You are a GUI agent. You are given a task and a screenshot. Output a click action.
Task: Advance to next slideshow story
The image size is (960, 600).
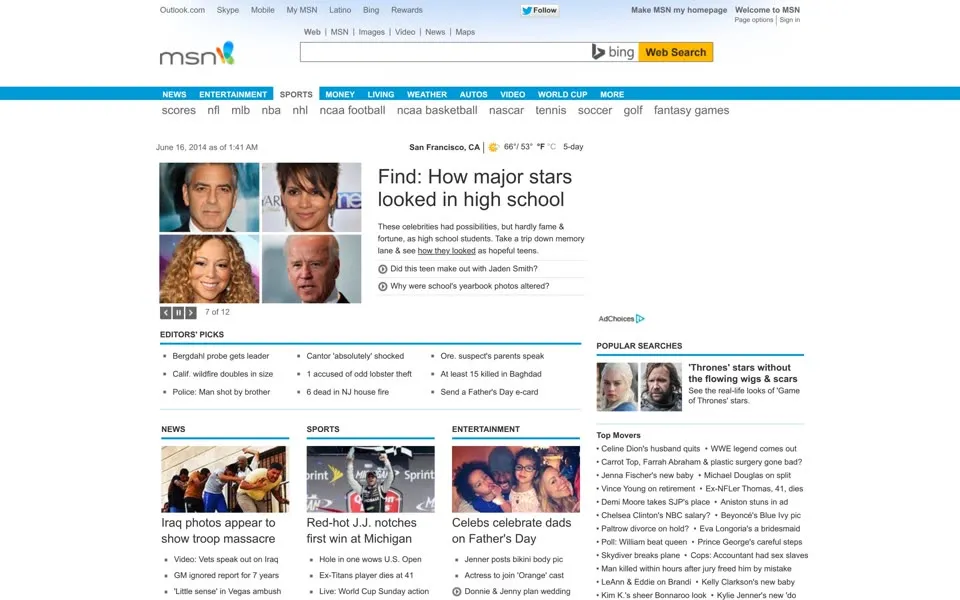(191, 313)
